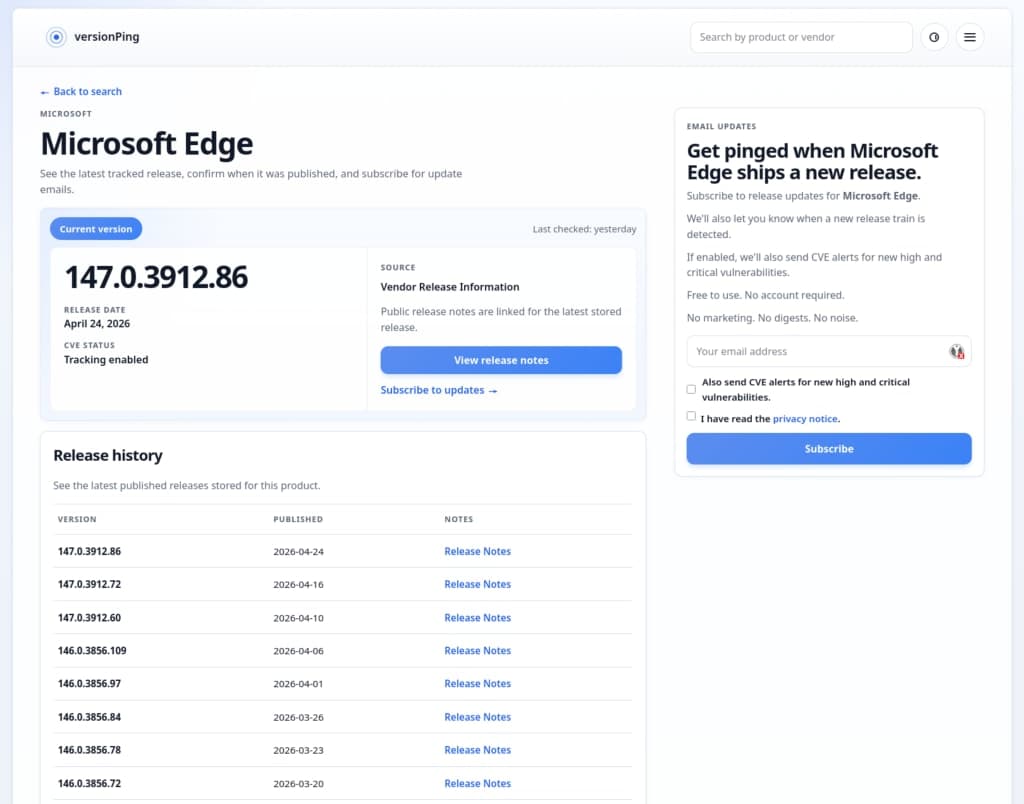Open Release Notes for 146.0.3856.72

477,783
